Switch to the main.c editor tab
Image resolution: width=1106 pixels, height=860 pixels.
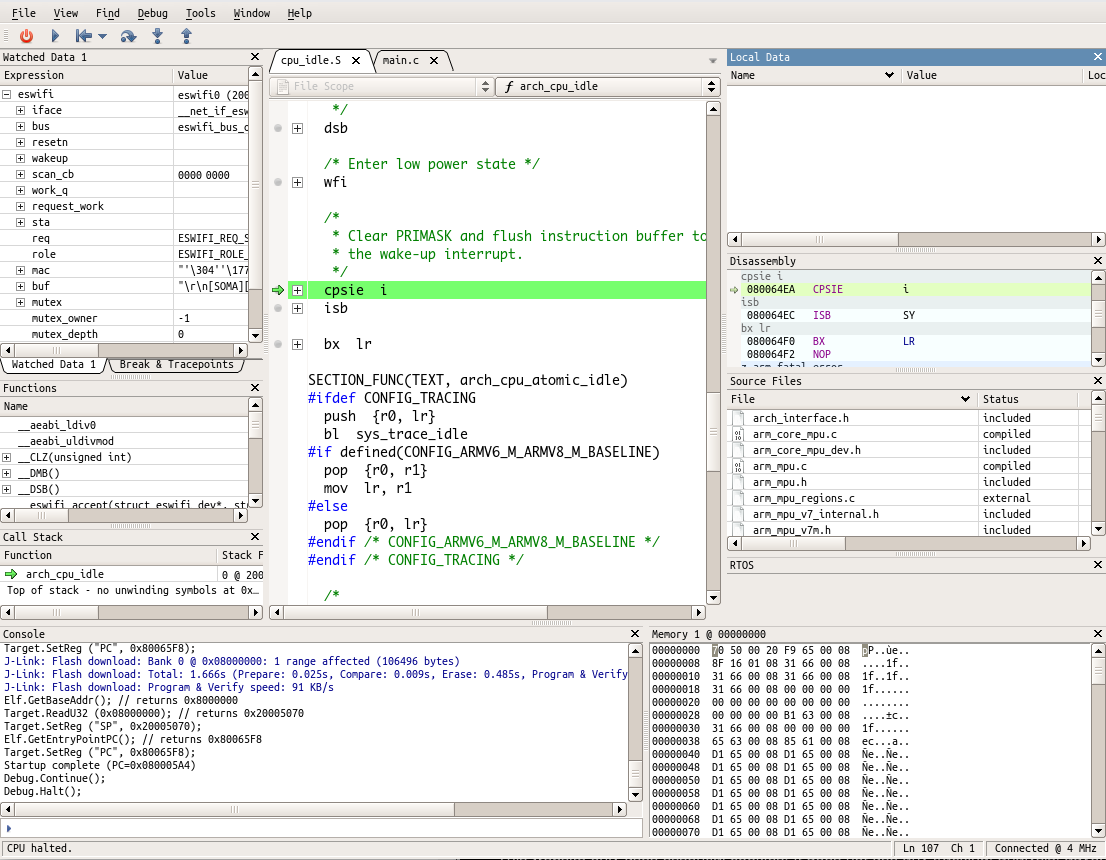pyautogui.click(x=401, y=61)
